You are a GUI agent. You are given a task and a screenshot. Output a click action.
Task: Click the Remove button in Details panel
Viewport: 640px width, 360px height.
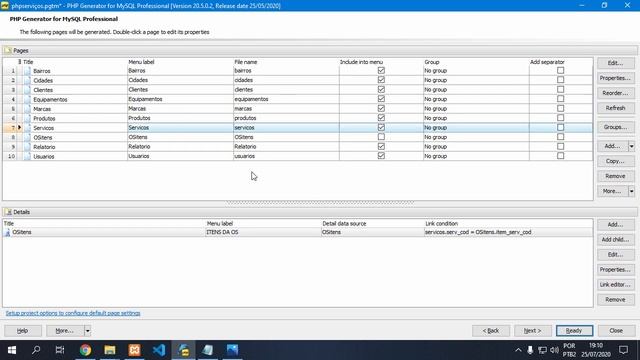point(616,300)
